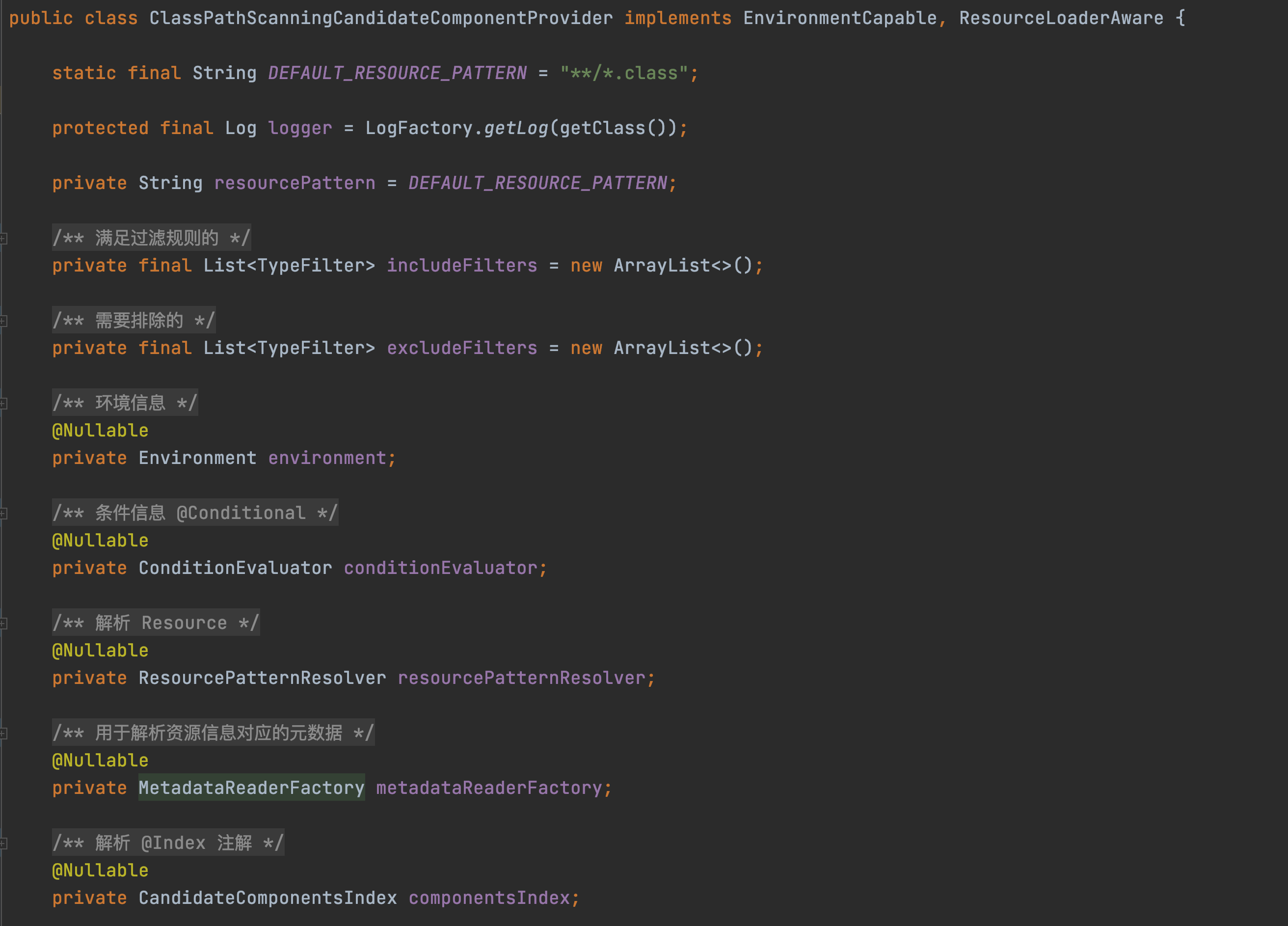Screen dimensions: 1288x926
Task: Click @Nullable above the metadataReaderFactory field
Action: tap(101, 761)
